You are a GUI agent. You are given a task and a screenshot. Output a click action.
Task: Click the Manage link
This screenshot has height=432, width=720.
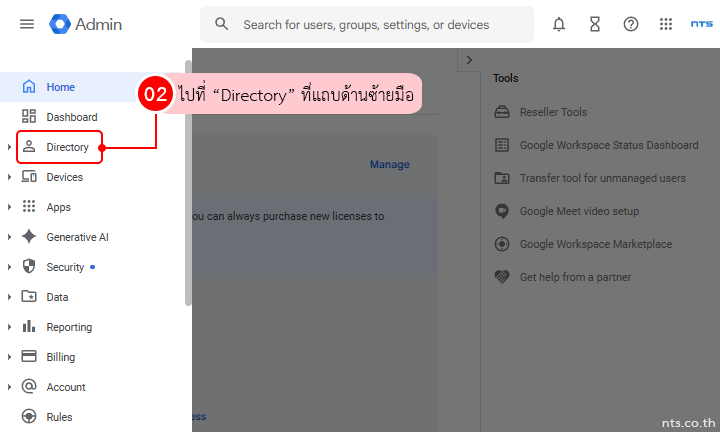pos(389,164)
